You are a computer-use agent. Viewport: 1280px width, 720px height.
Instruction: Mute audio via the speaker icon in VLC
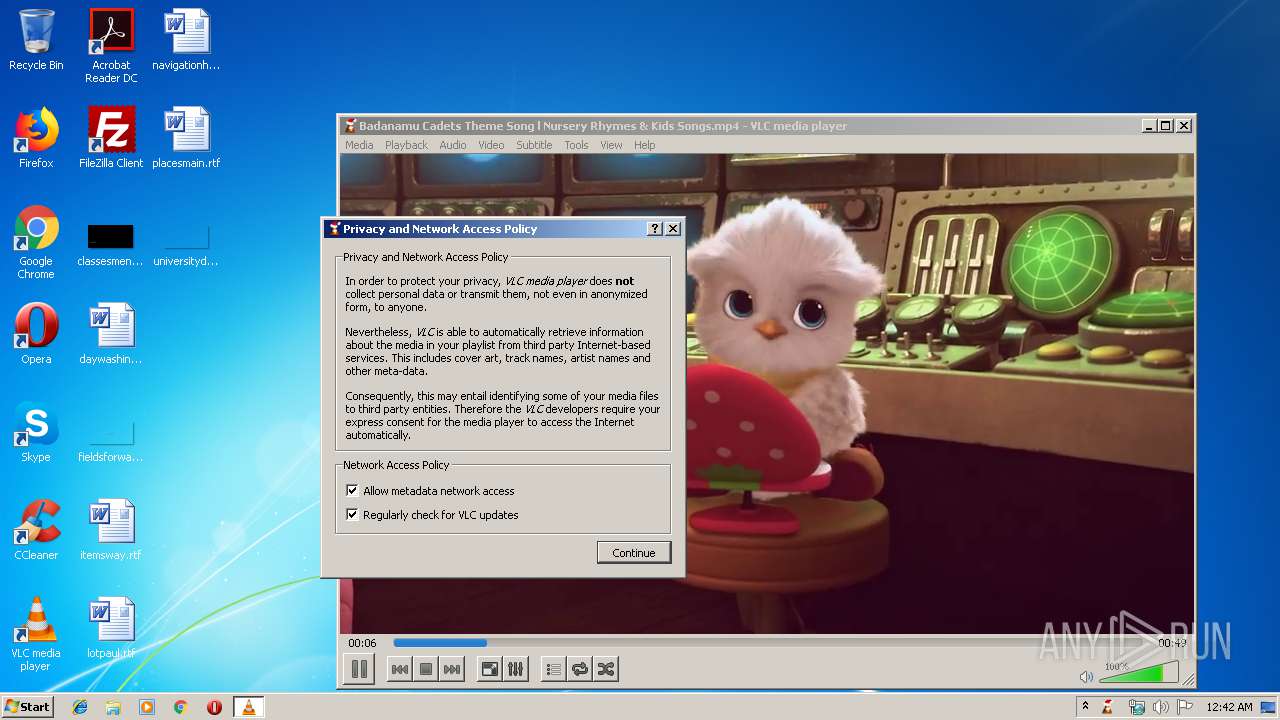[1087, 677]
